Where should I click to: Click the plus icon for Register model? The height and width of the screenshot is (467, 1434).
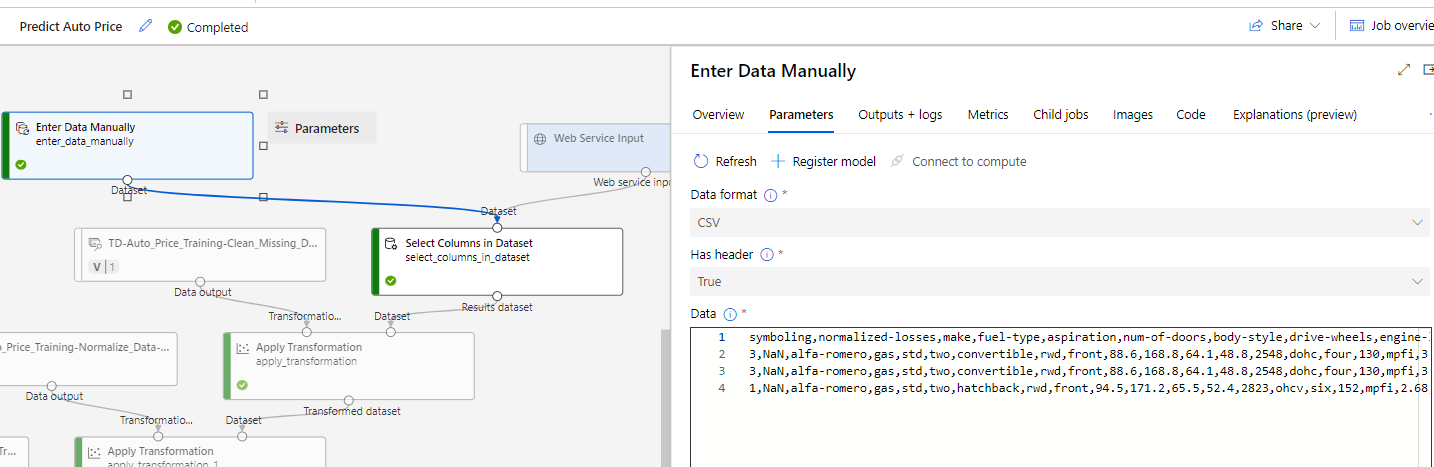(778, 161)
